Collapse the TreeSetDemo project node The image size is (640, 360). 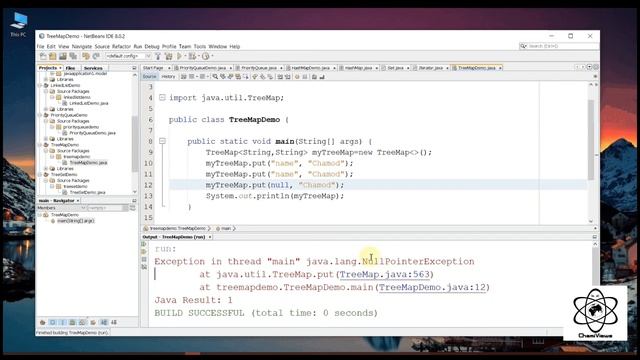click(x=40, y=175)
